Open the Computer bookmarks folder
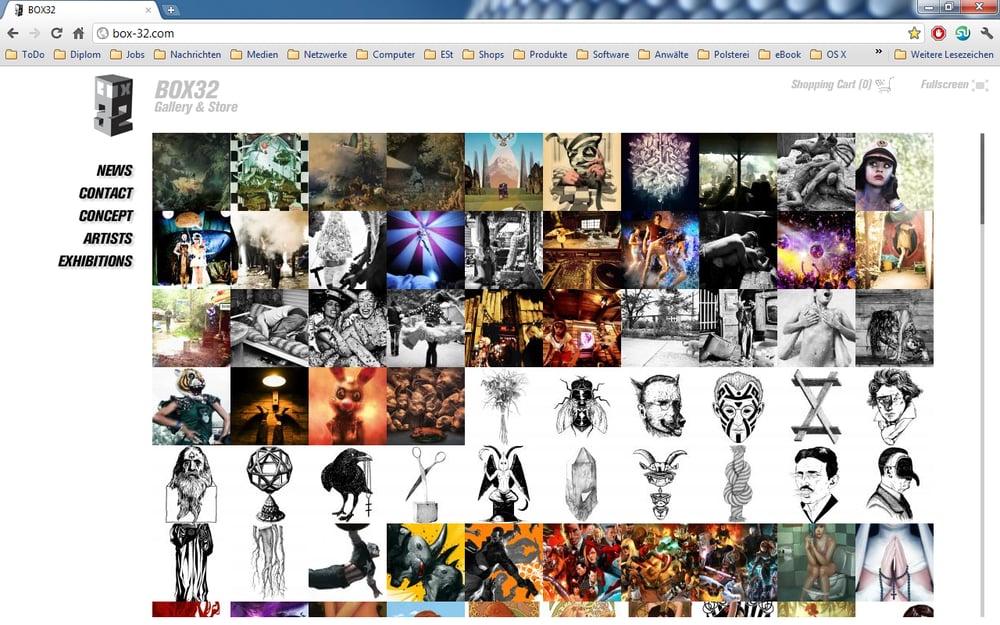The width and height of the screenshot is (1000, 625). (385, 55)
